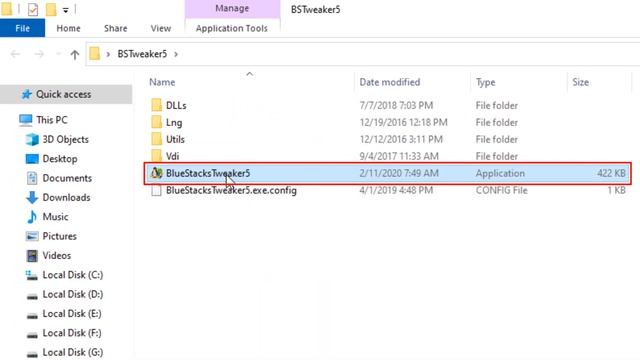
Task: Open Documents in the sidebar
Action: click(x=67, y=178)
